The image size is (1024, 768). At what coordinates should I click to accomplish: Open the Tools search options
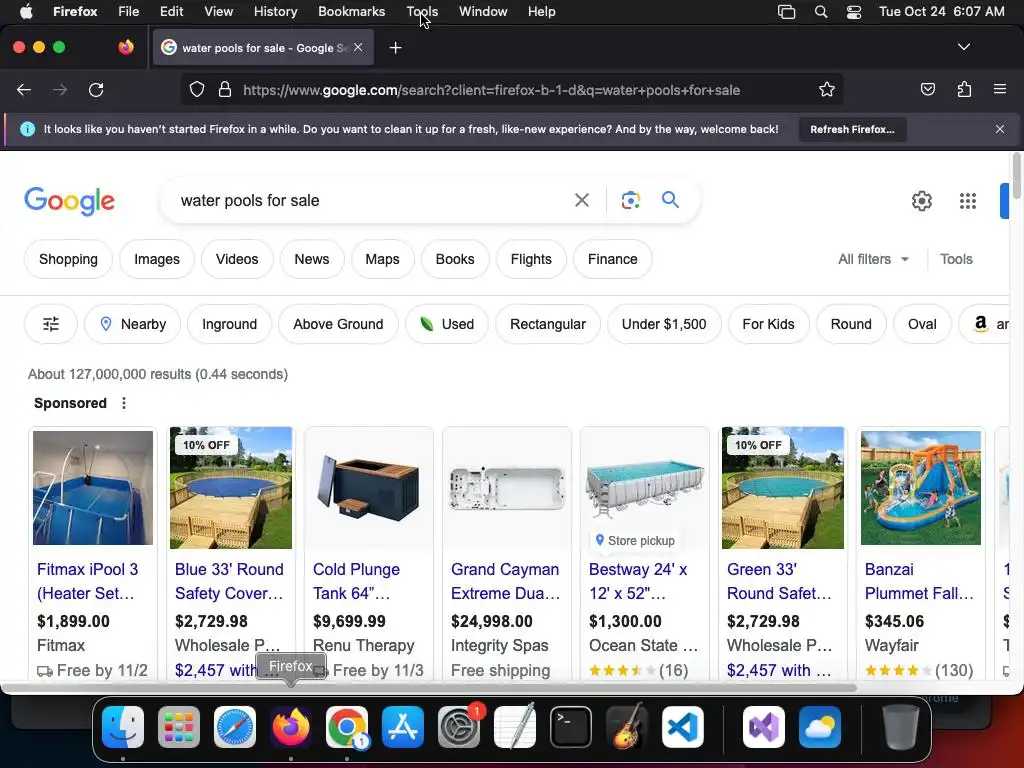[955, 259]
